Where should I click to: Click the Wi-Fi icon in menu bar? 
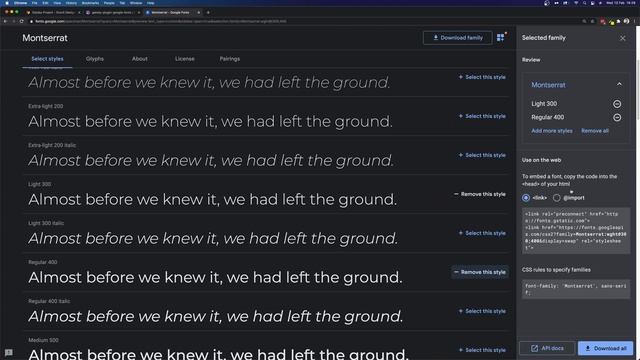(x=576, y=3)
